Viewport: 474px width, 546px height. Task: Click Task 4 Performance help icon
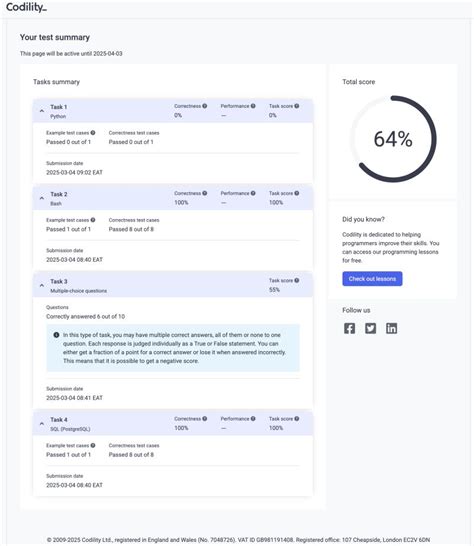253,419
